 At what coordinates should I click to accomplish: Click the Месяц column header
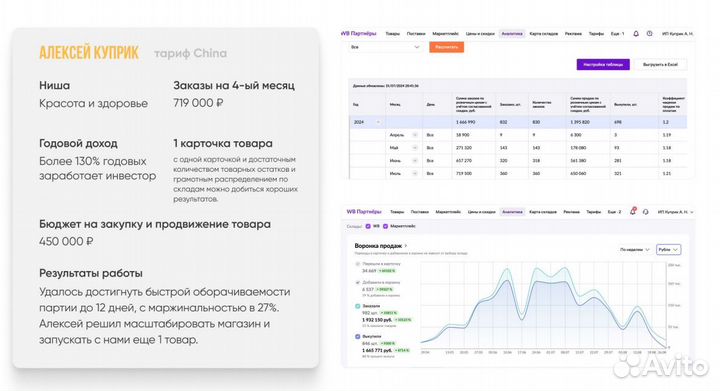(x=395, y=105)
